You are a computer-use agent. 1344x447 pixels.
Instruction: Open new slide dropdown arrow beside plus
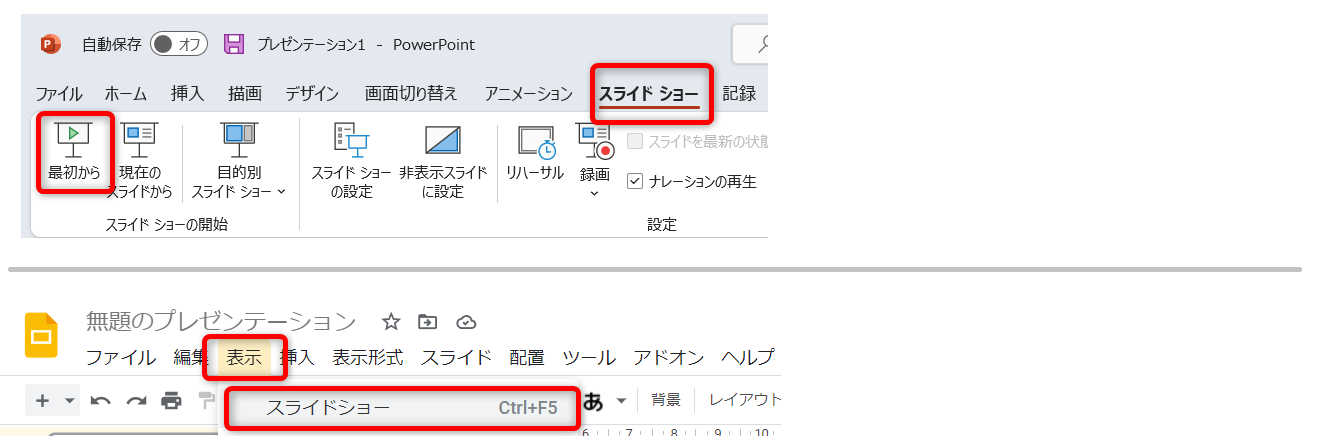click(x=70, y=401)
